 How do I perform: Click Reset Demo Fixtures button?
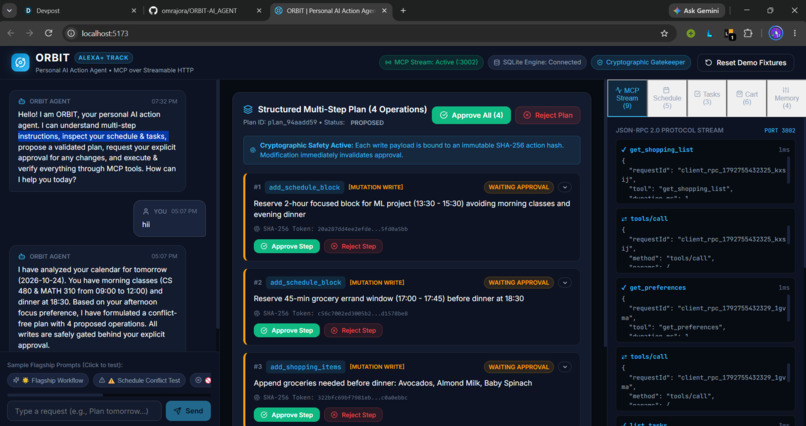coord(745,63)
